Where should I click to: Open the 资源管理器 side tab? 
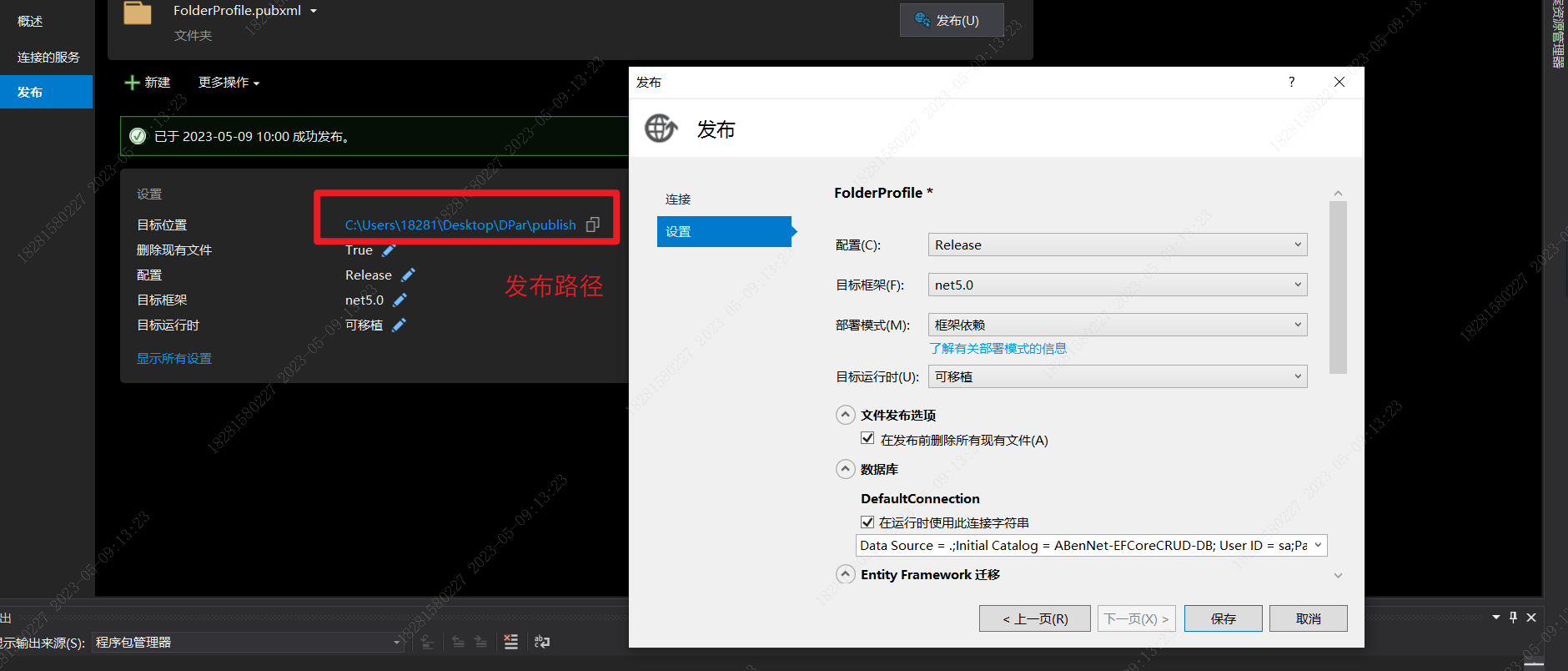click(1558, 34)
